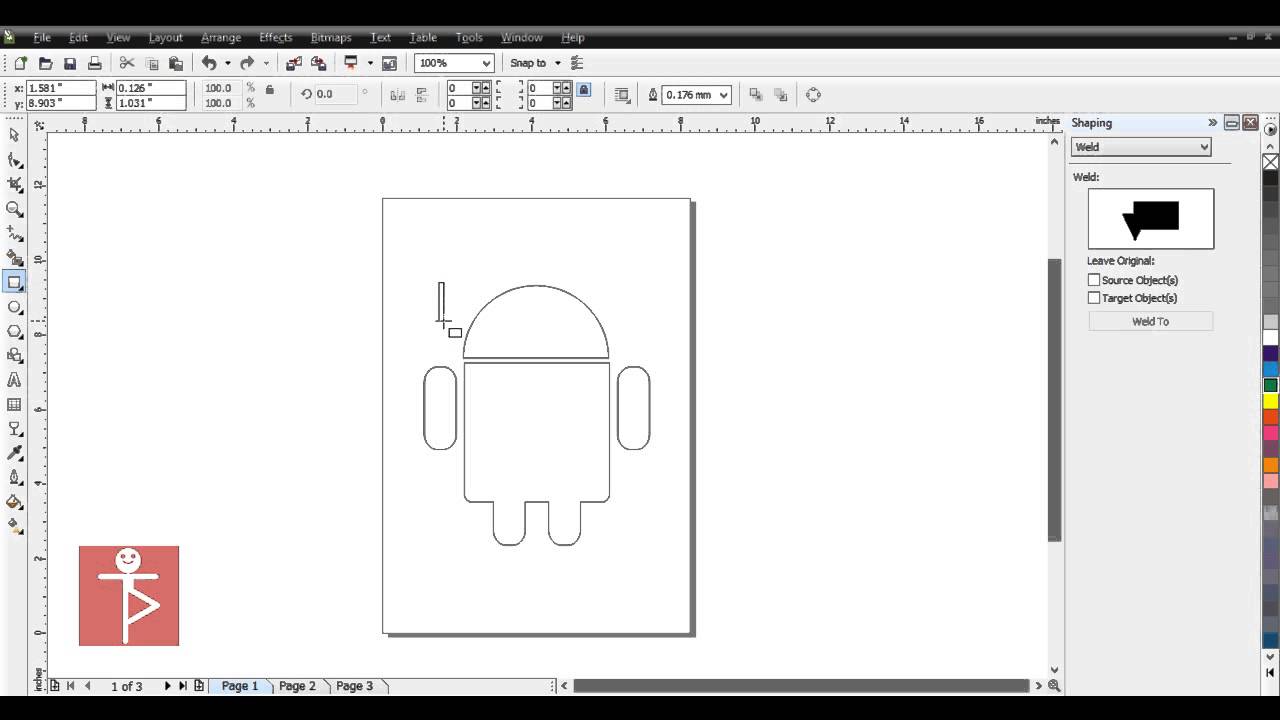This screenshot has width=1280, height=720.
Task: Click the Copy icon
Action: coord(152,63)
